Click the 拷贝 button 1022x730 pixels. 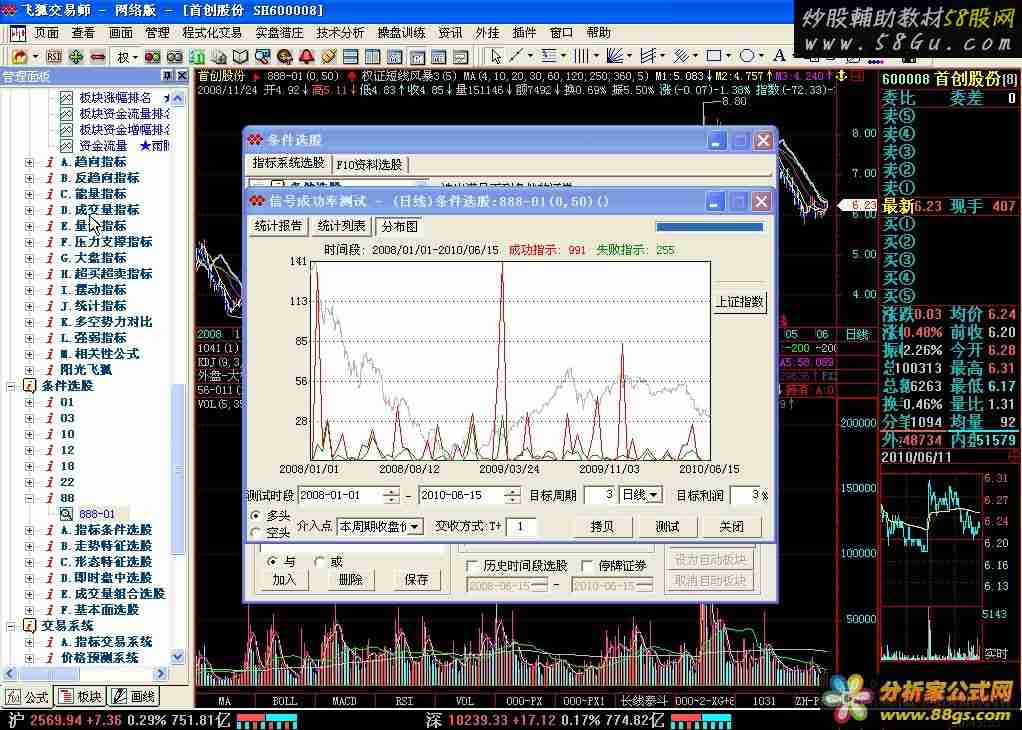[x=602, y=526]
